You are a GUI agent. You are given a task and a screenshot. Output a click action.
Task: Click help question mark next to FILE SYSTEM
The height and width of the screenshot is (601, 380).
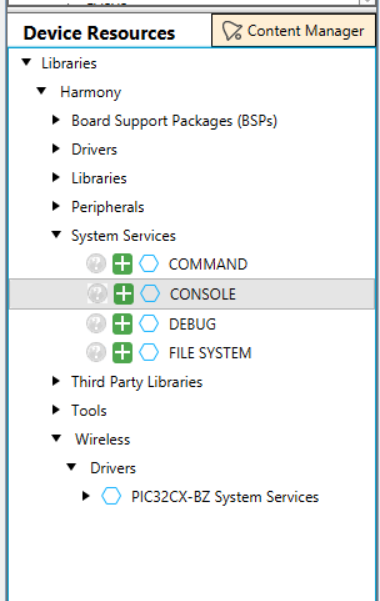96,353
